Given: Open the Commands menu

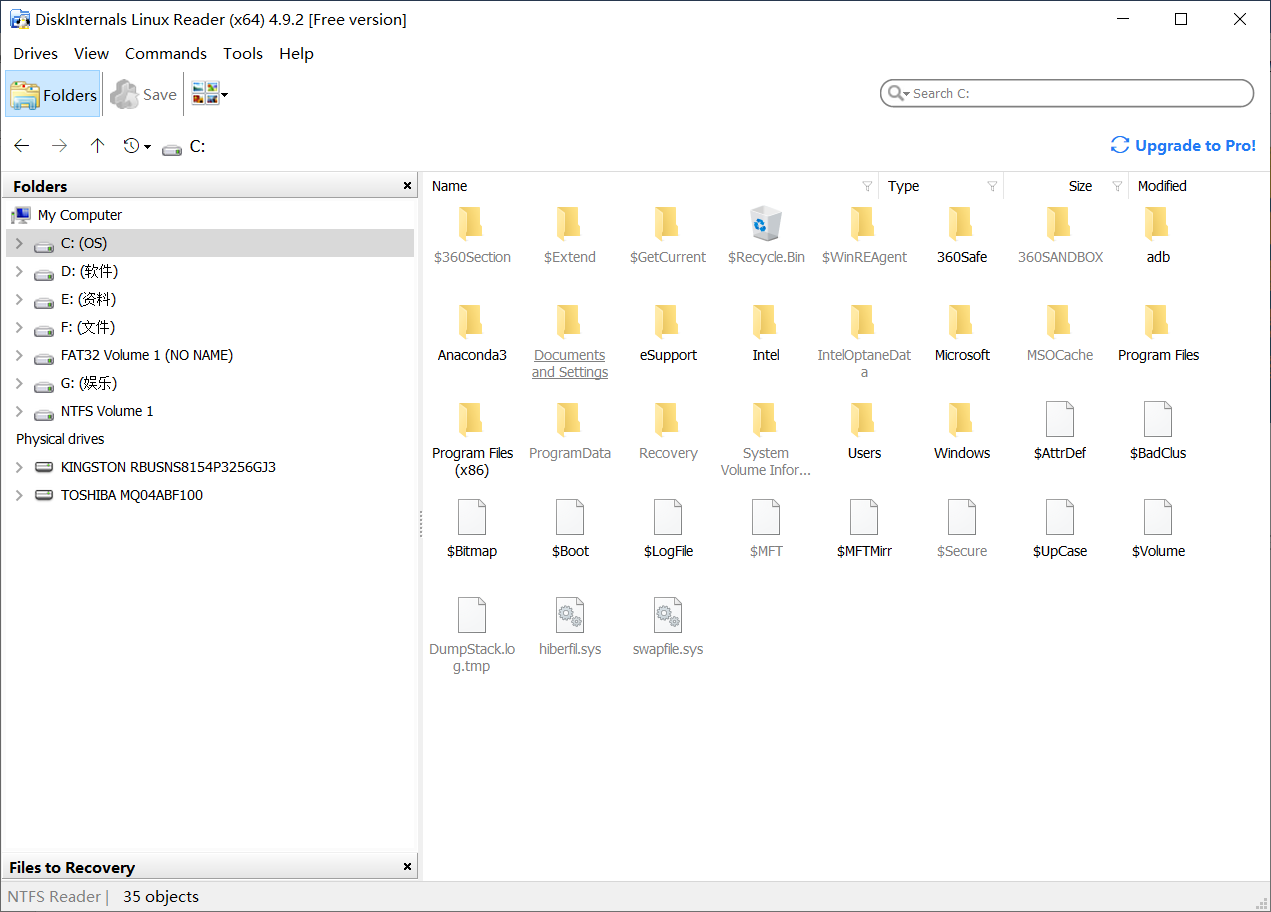Looking at the screenshot, I should click(166, 54).
